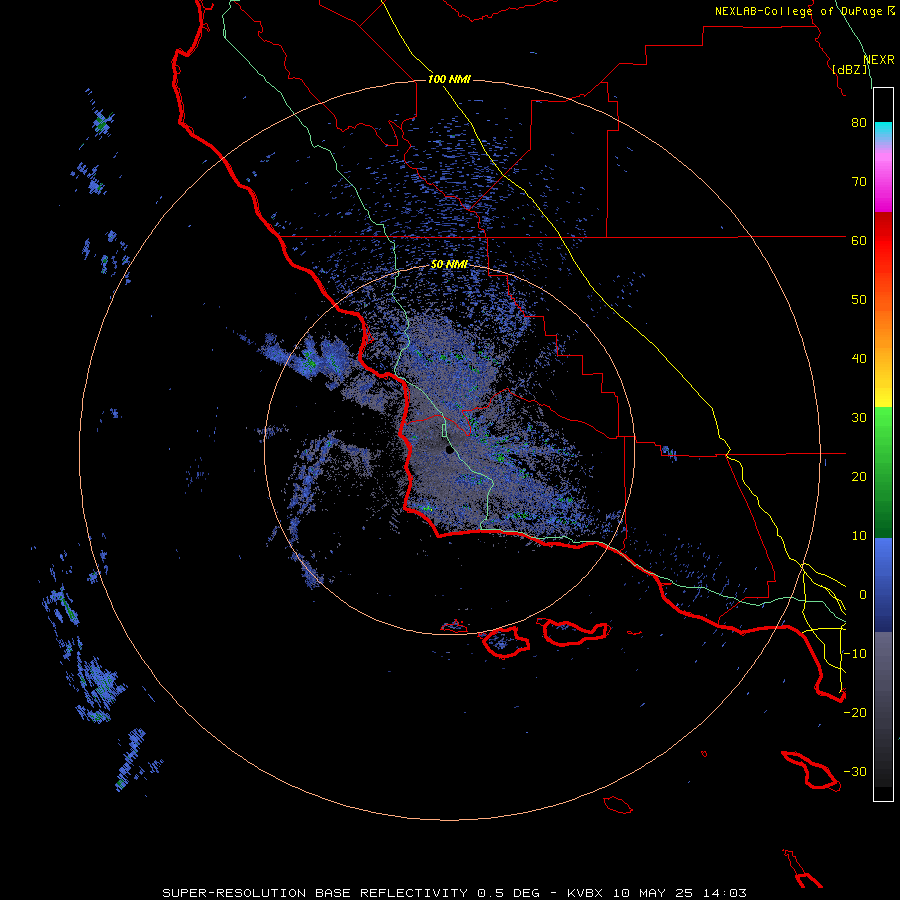Screen dimensions: 900x900
Task: Click the 10 value on the dBZ scale
Action: 859,536
